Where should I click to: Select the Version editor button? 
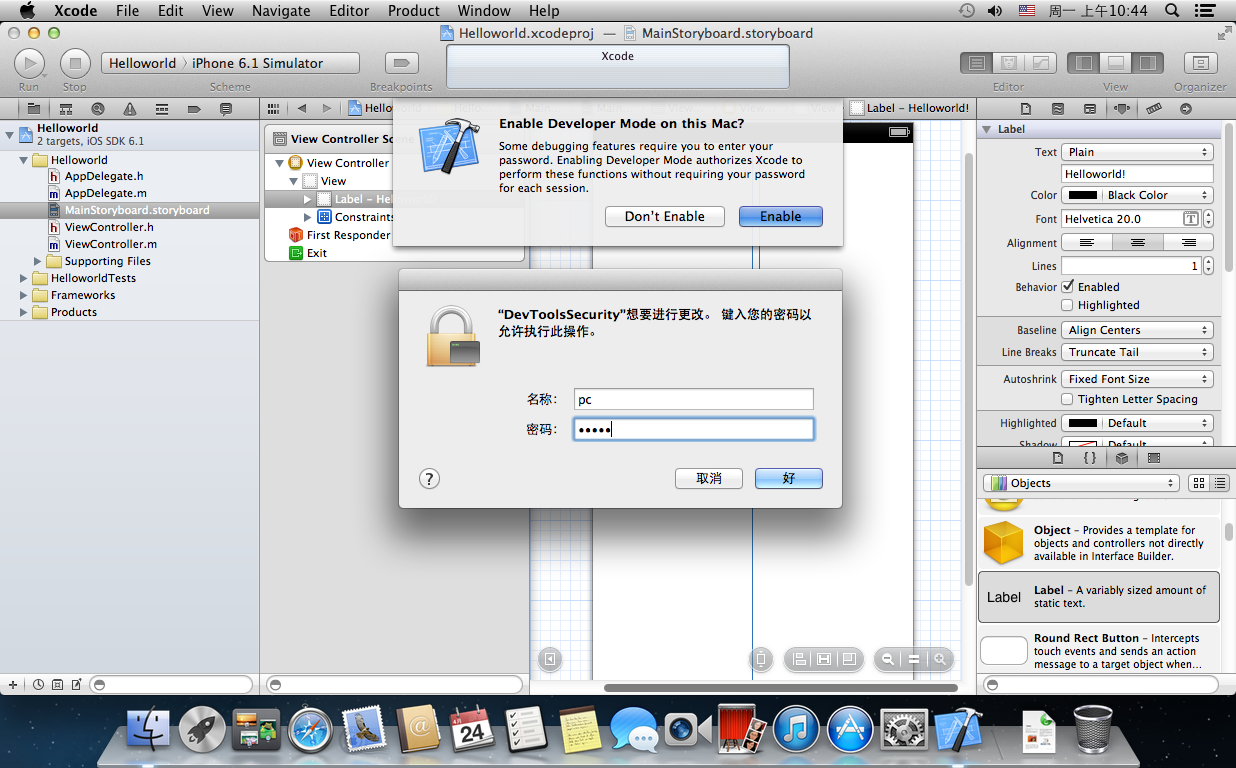(1041, 63)
